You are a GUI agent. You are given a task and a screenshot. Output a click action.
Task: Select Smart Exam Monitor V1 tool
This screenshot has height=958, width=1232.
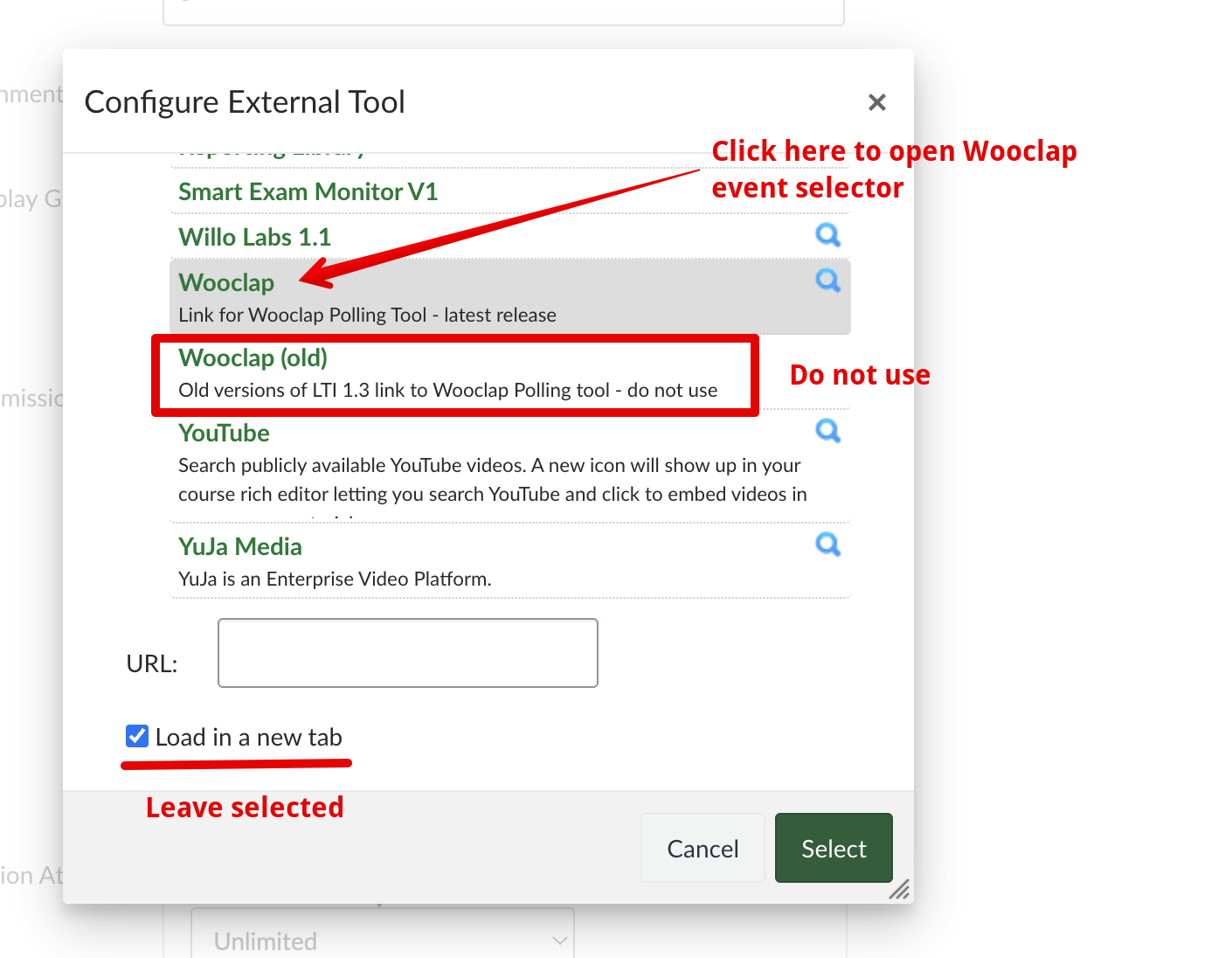tap(308, 192)
